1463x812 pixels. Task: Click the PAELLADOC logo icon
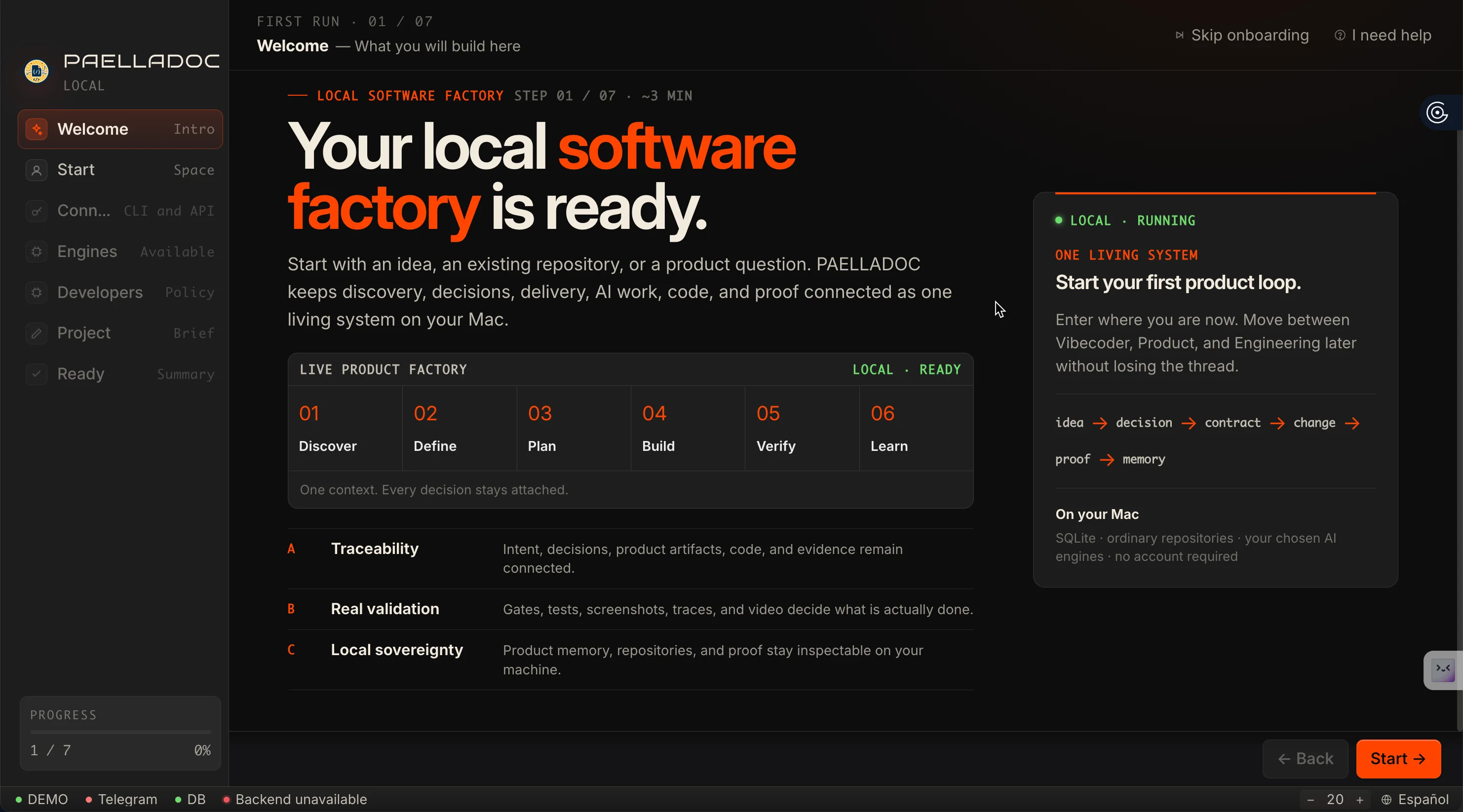tap(37, 72)
